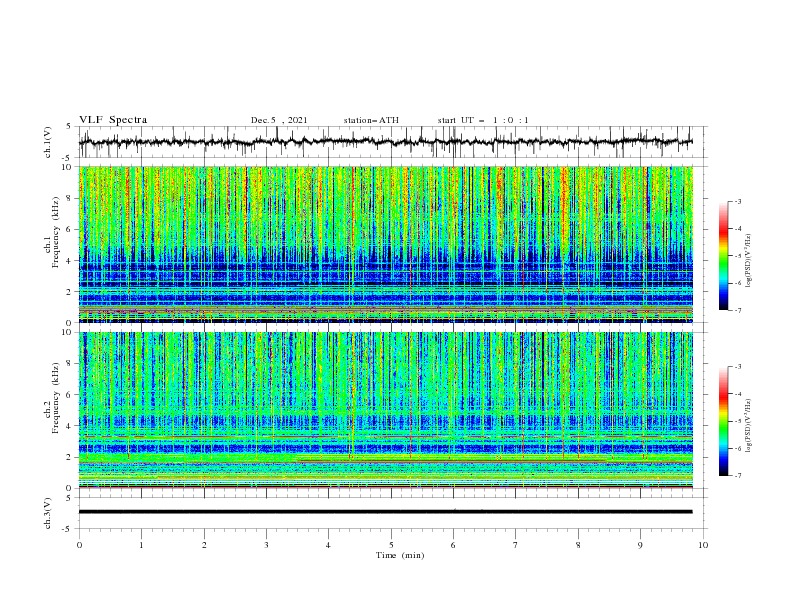Click the ch.1 frequency axis "6" tick label

(x=71, y=230)
